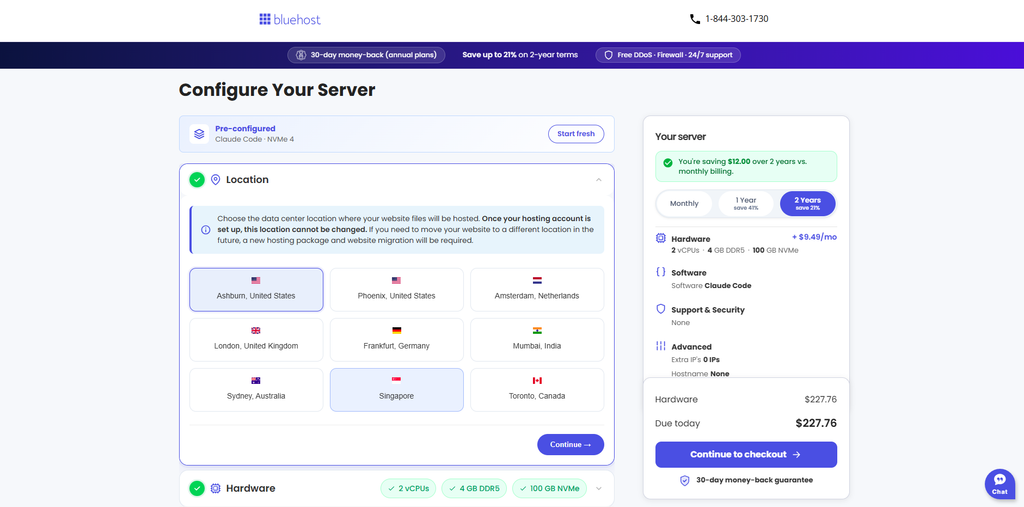Click the 2 vCPUs chip in Hardware
1024x507 pixels.
(x=408, y=488)
